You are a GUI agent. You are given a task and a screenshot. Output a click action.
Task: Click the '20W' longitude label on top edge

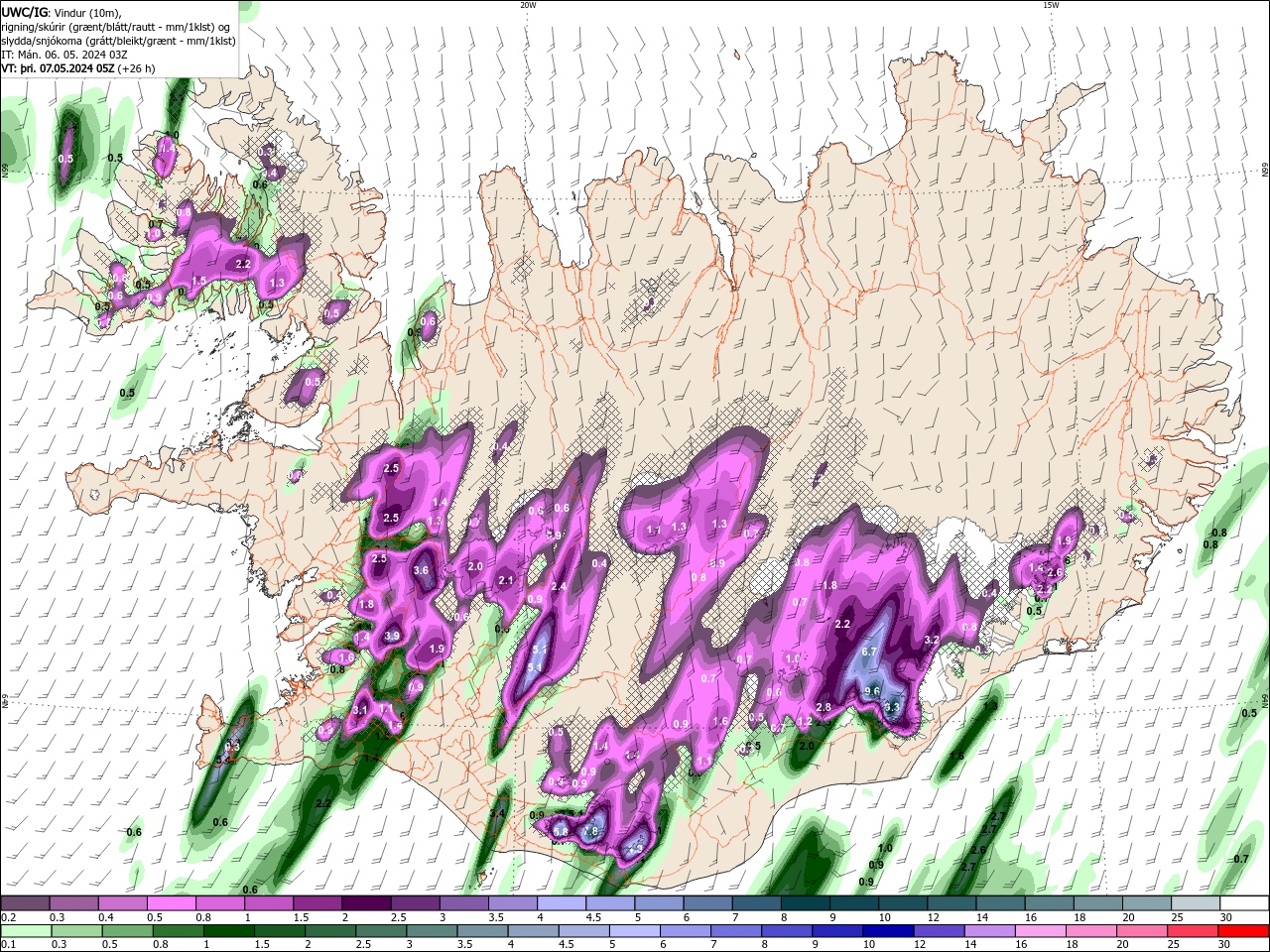[528, 5]
